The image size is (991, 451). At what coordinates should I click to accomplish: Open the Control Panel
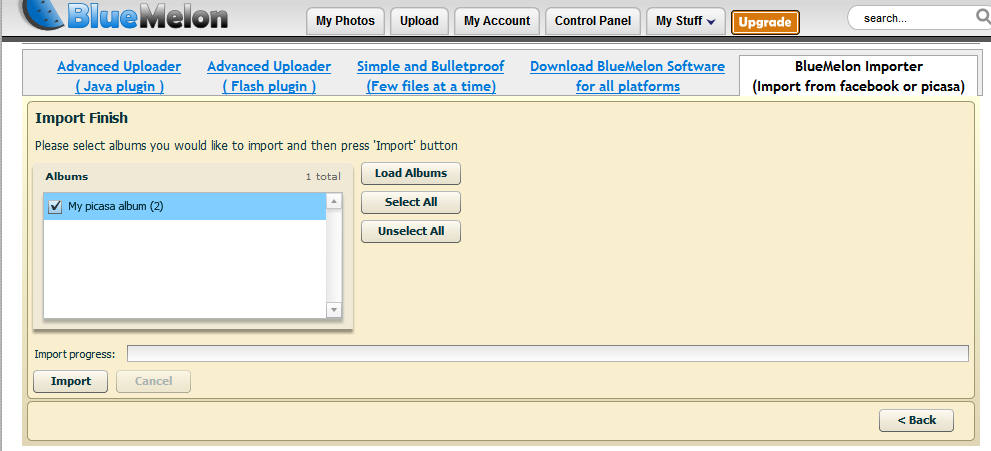click(x=593, y=21)
